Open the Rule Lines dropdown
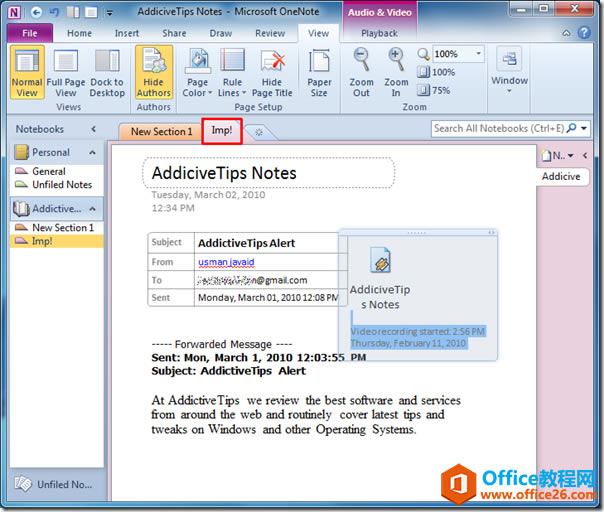 click(232, 72)
